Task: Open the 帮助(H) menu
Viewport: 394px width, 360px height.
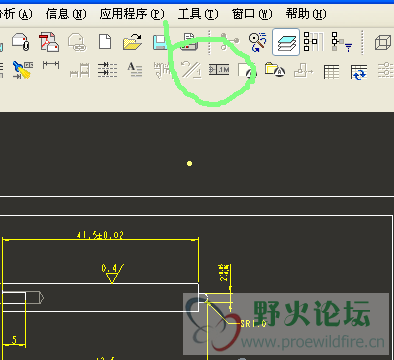Action: click(306, 14)
